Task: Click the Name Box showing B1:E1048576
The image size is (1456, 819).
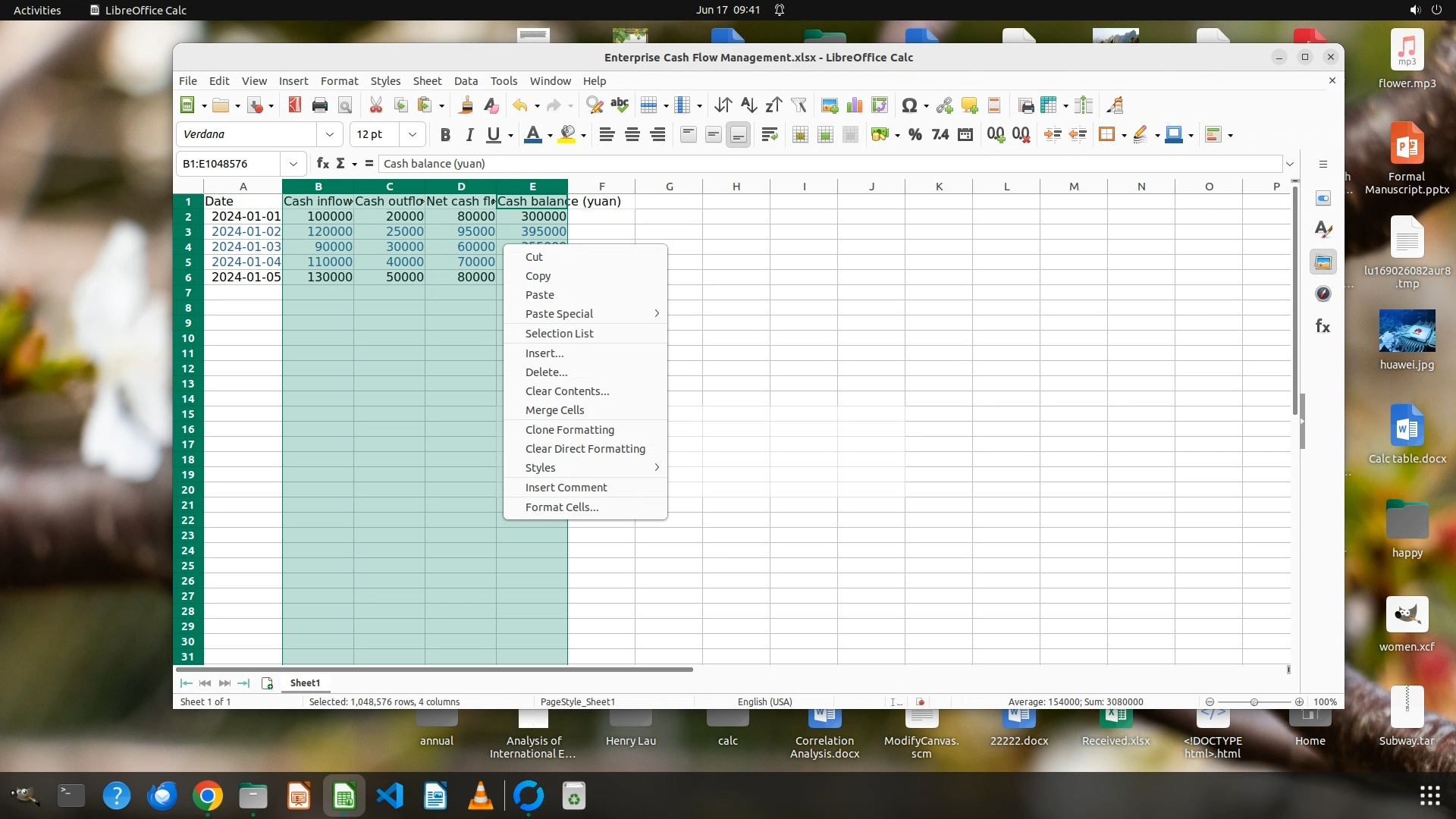Action: [x=230, y=164]
